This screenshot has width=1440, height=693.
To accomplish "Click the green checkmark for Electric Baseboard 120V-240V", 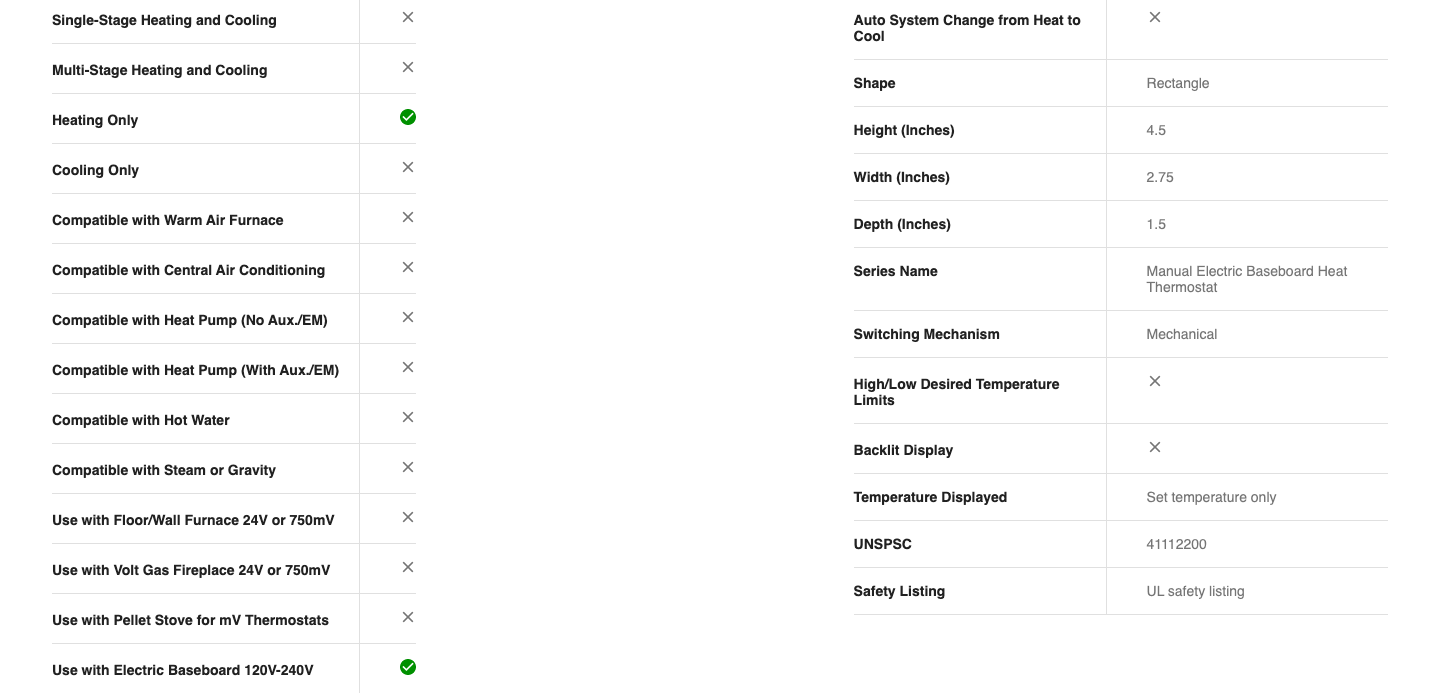I will 408,667.
